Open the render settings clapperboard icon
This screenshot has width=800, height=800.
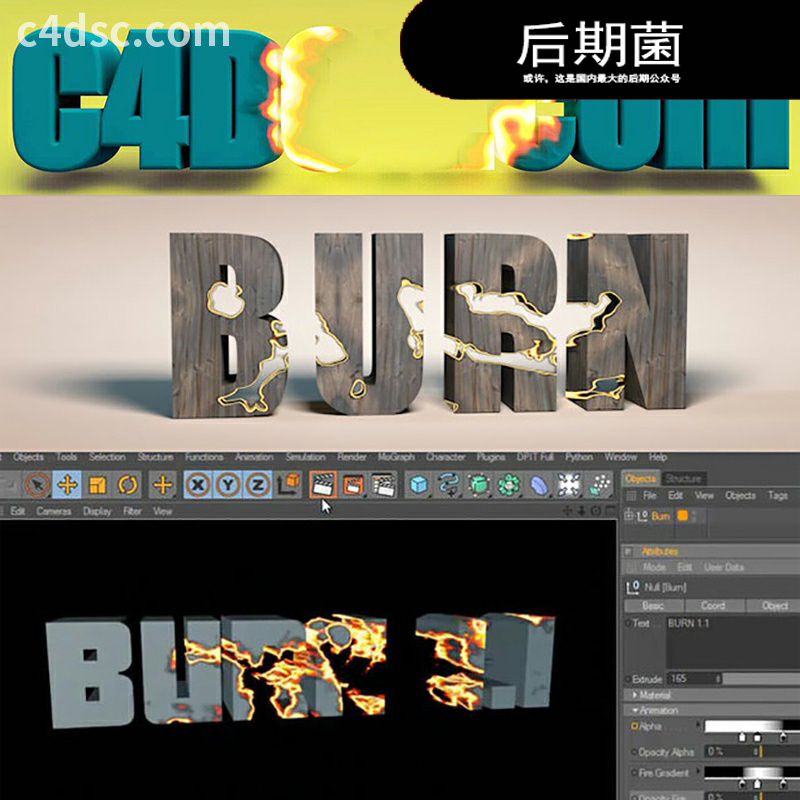[x=384, y=484]
